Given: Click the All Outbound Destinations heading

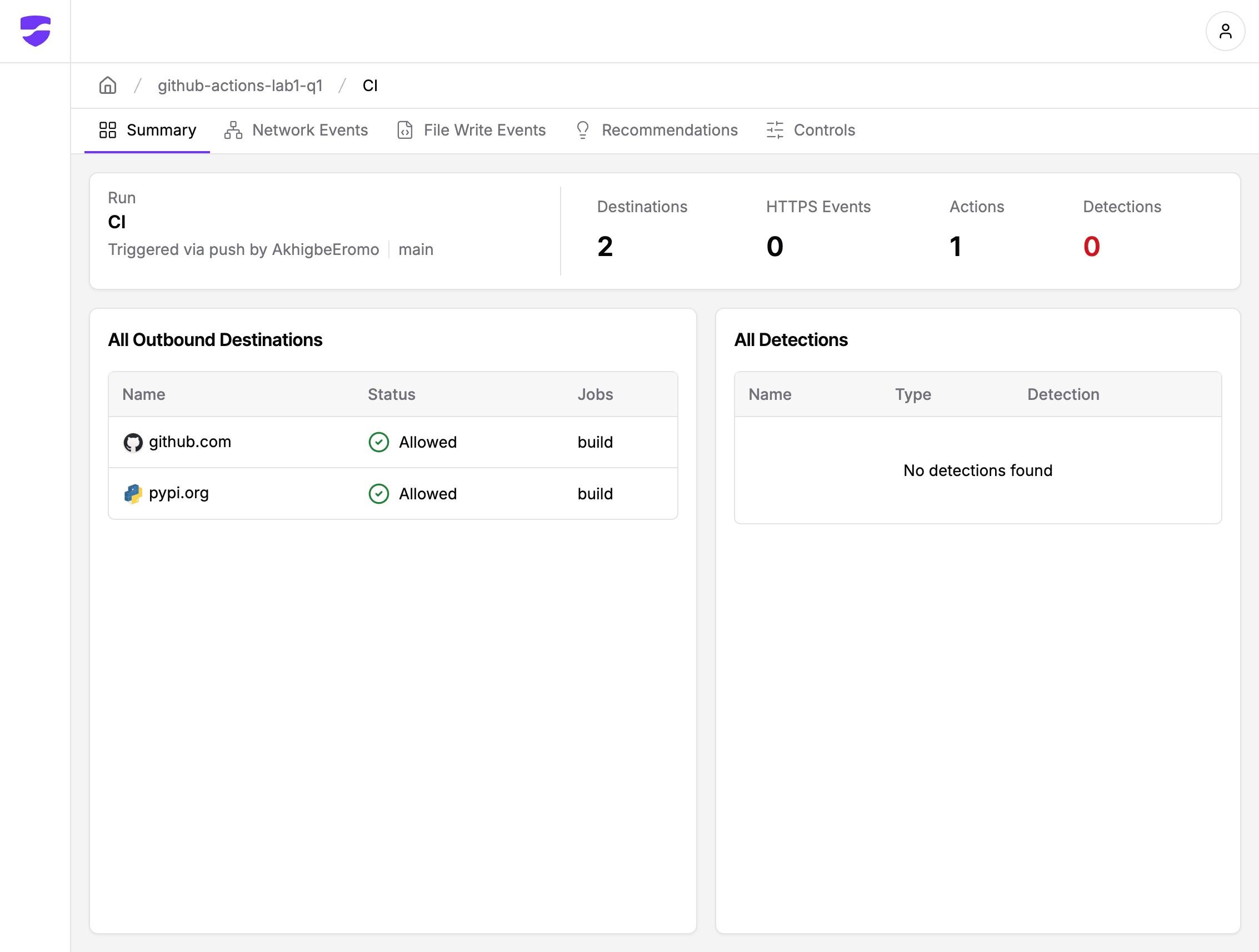Looking at the screenshot, I should pyautogui.click(x=215, y=340).
